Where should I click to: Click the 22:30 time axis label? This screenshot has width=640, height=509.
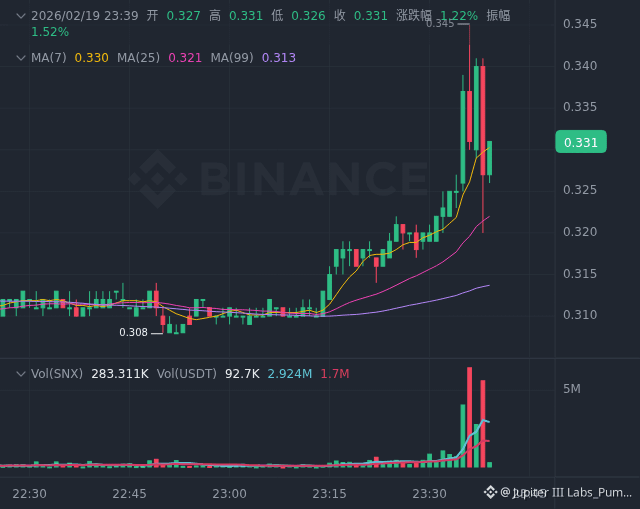tap(30, 493)
